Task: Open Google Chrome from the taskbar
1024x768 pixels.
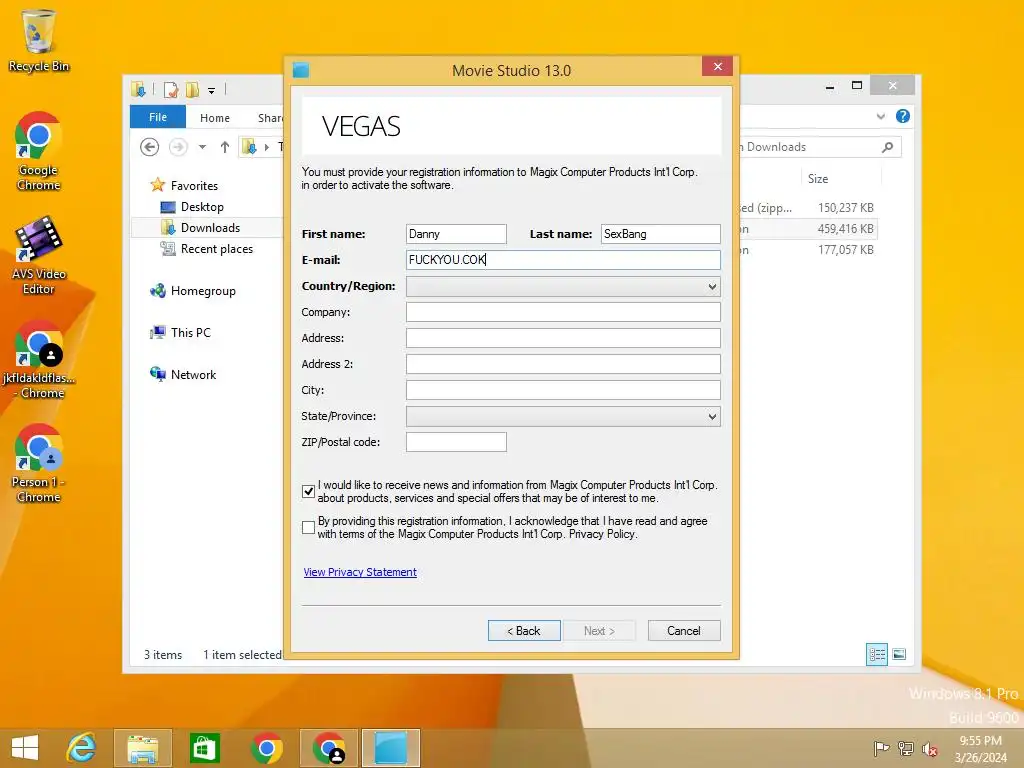Action: point(266,748)
